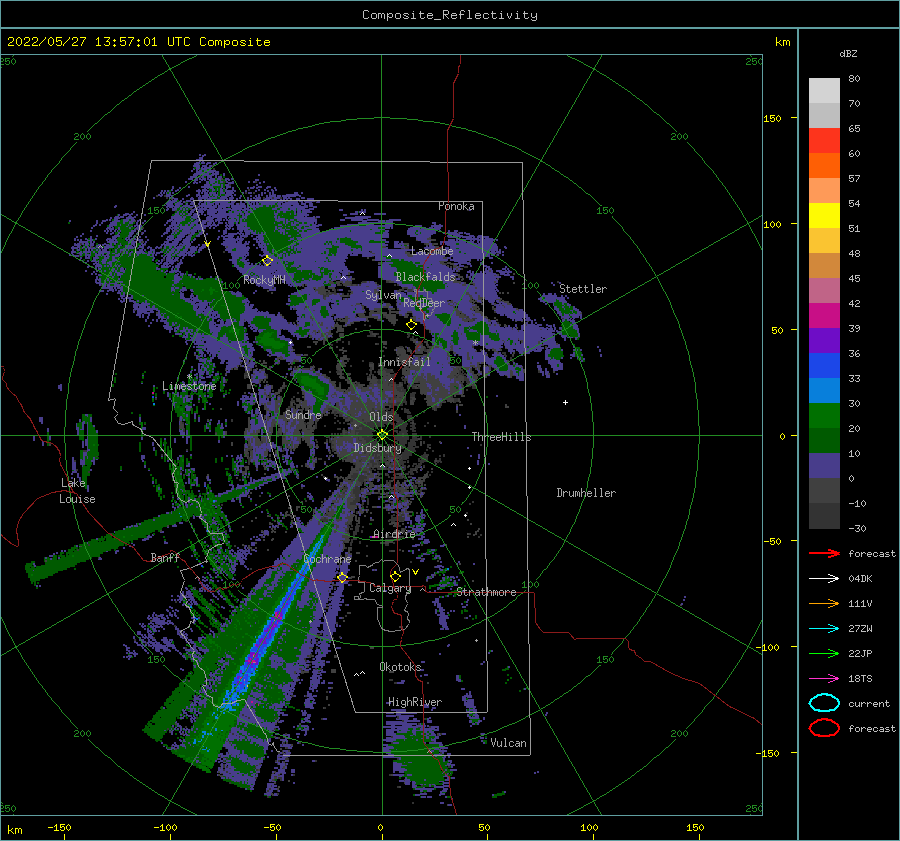Click the asterisk marker above Limestone label
This screenshot has height=841, width=900.
coord(189,377)
